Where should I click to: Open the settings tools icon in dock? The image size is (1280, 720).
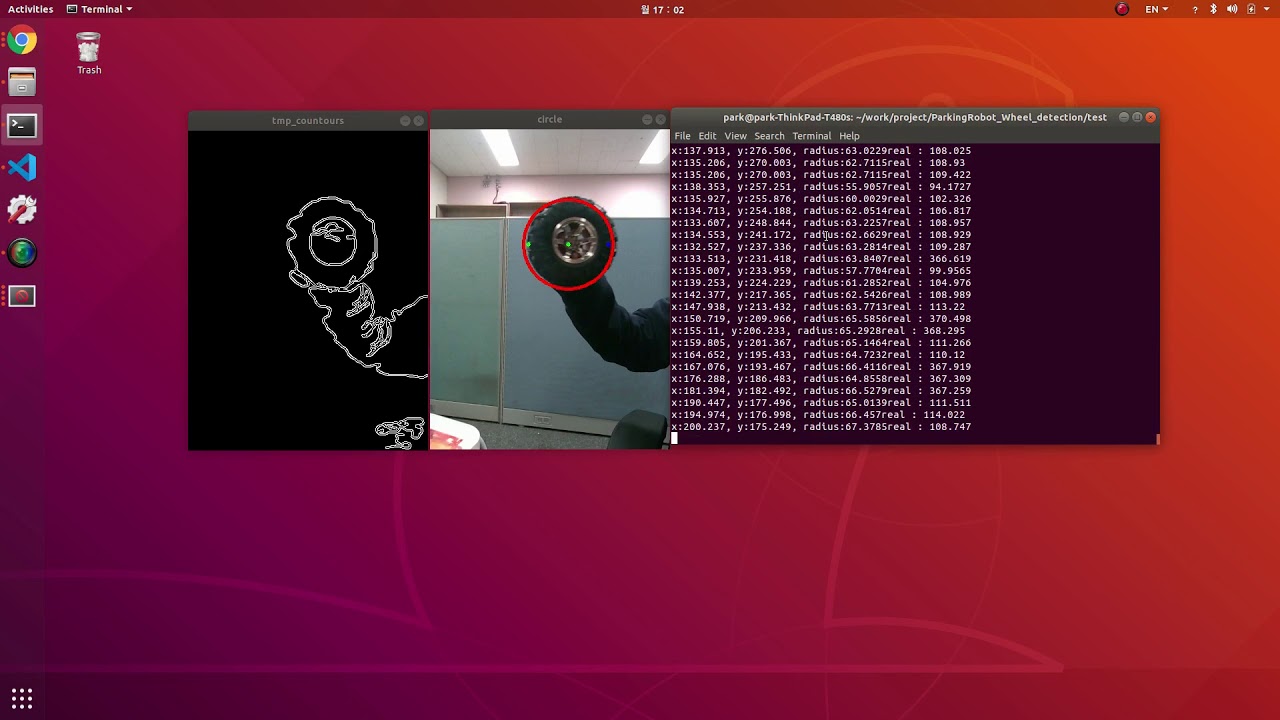22,209
